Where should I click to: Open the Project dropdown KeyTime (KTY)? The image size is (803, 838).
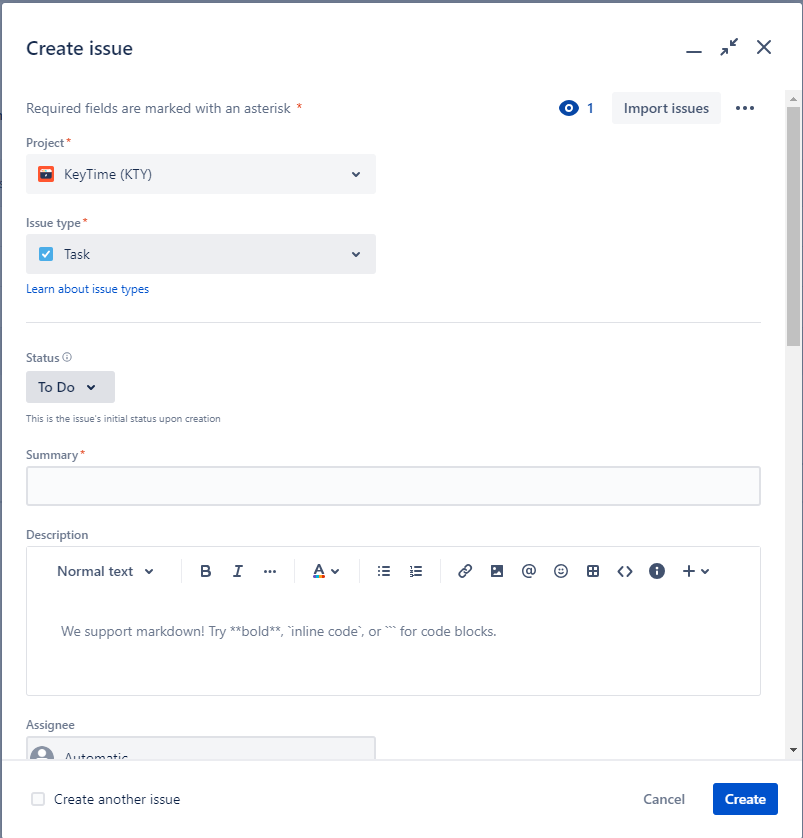coord(201,174)
